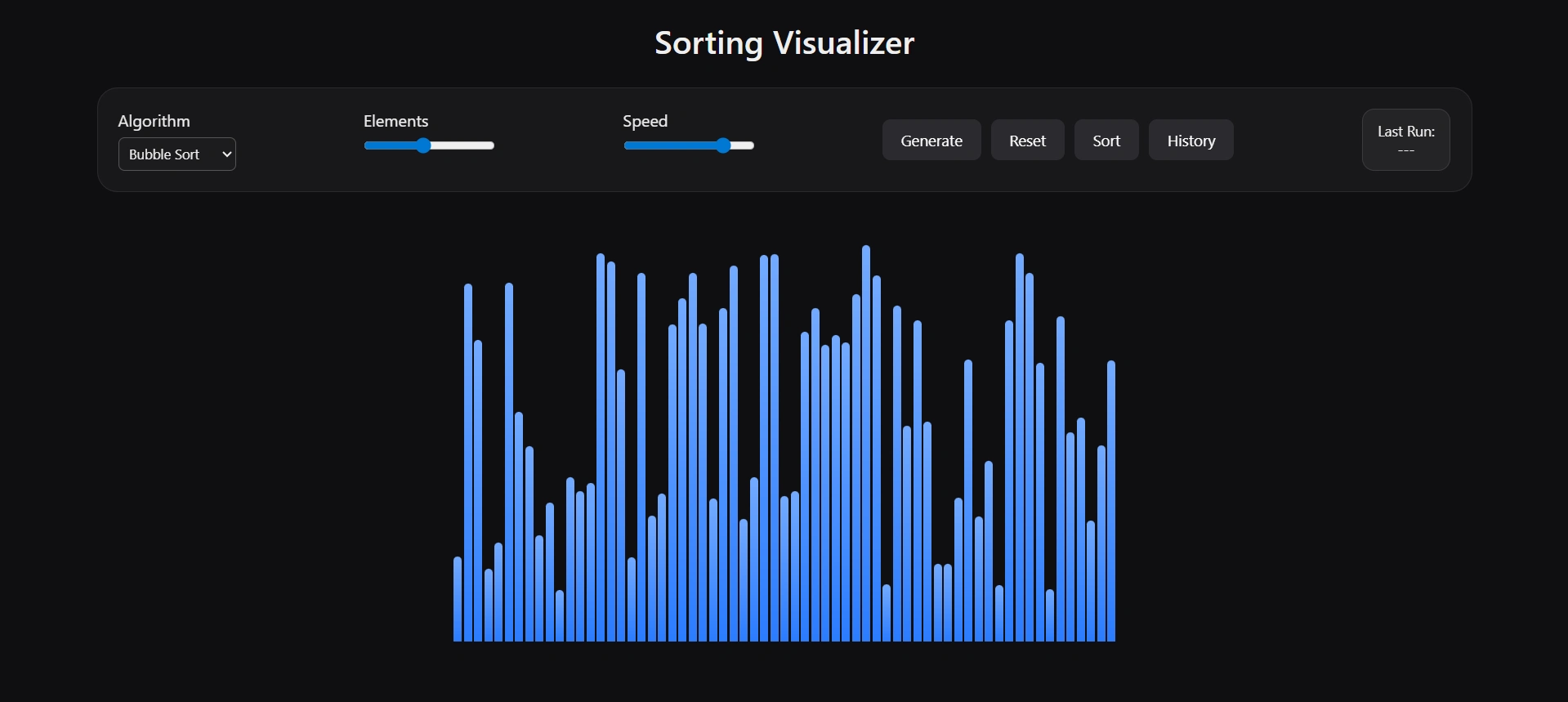Click the Last Run status box
The image size is (1568, 702).
(x=1405, y=140)
